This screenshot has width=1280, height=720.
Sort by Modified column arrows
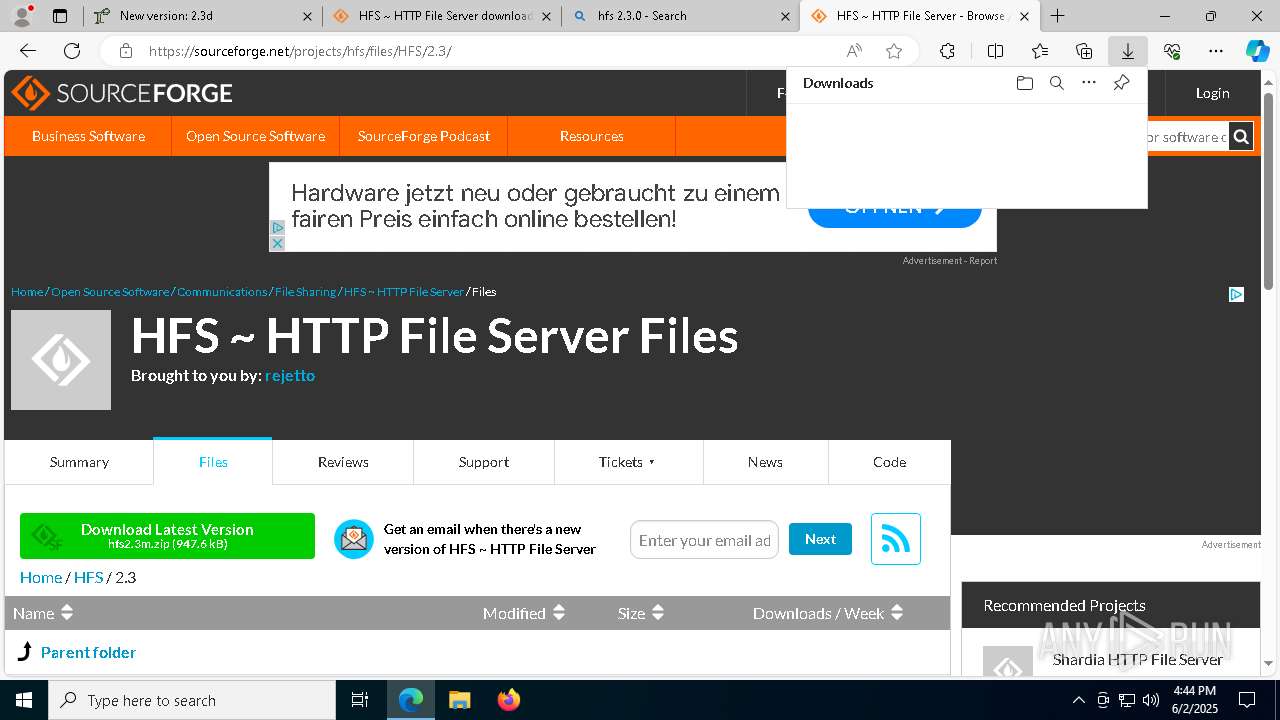click(559, 613)
